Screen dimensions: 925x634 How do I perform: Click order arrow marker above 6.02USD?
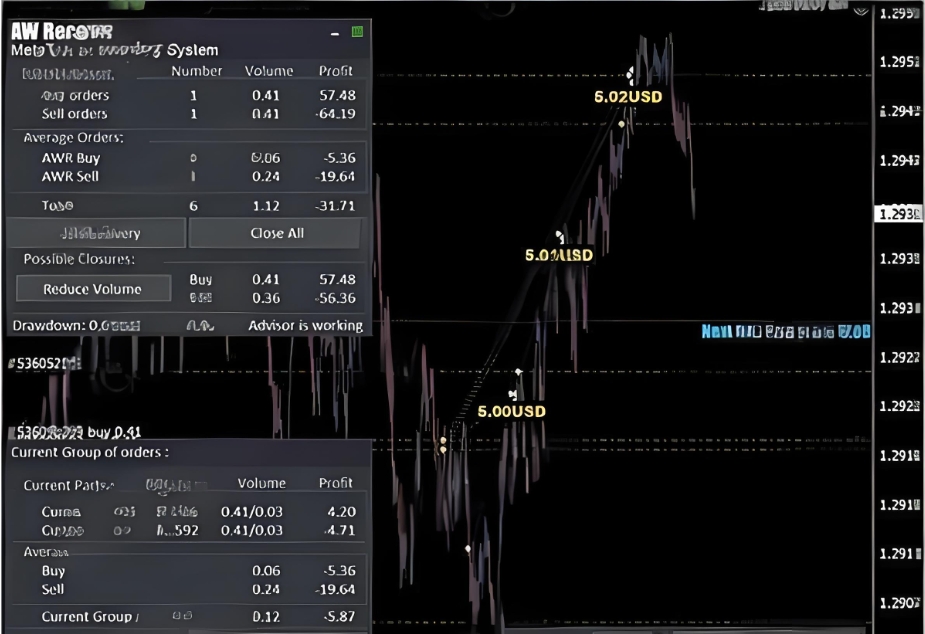pos(630,74)
